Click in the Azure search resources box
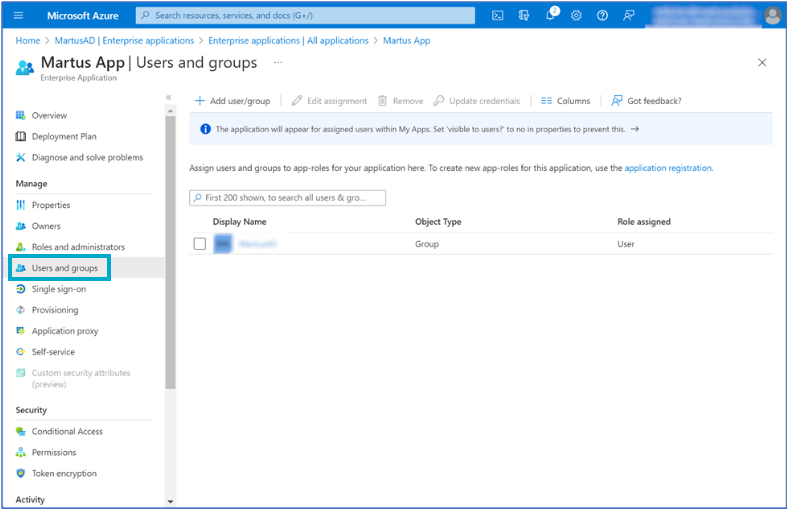The image size is (787, 509). (x=305, y=16)
